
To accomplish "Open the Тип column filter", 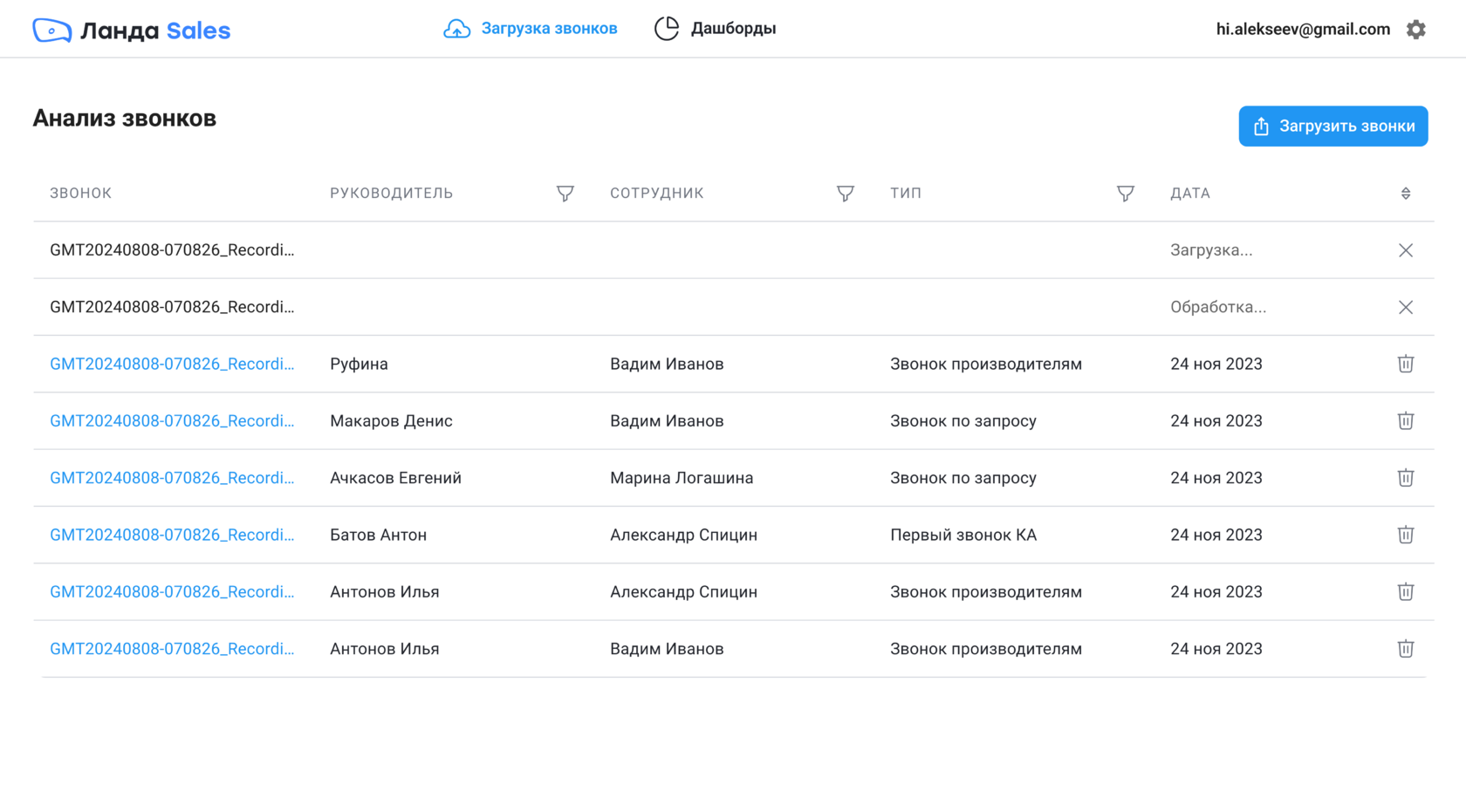I will [1126, 194].
